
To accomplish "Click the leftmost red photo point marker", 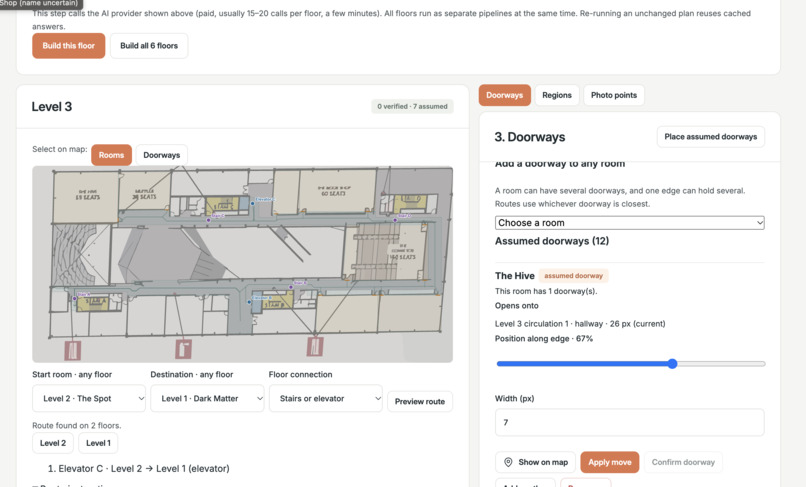I will tap(72, 350).
